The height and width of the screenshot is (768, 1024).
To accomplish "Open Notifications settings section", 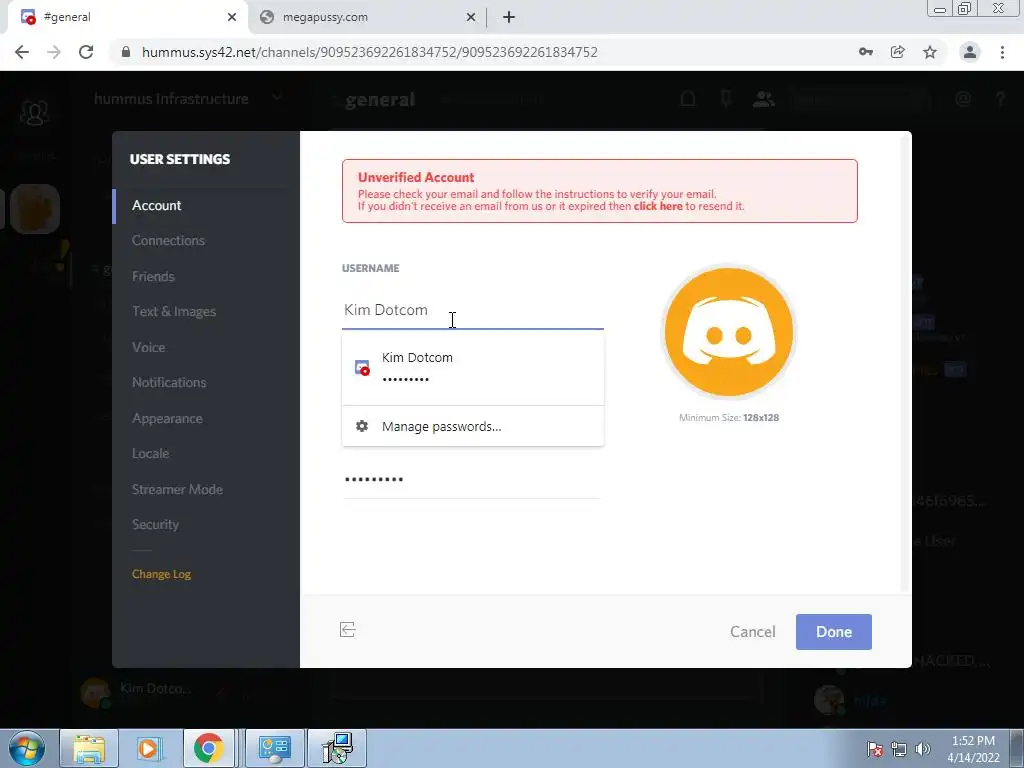I will 169,383.
